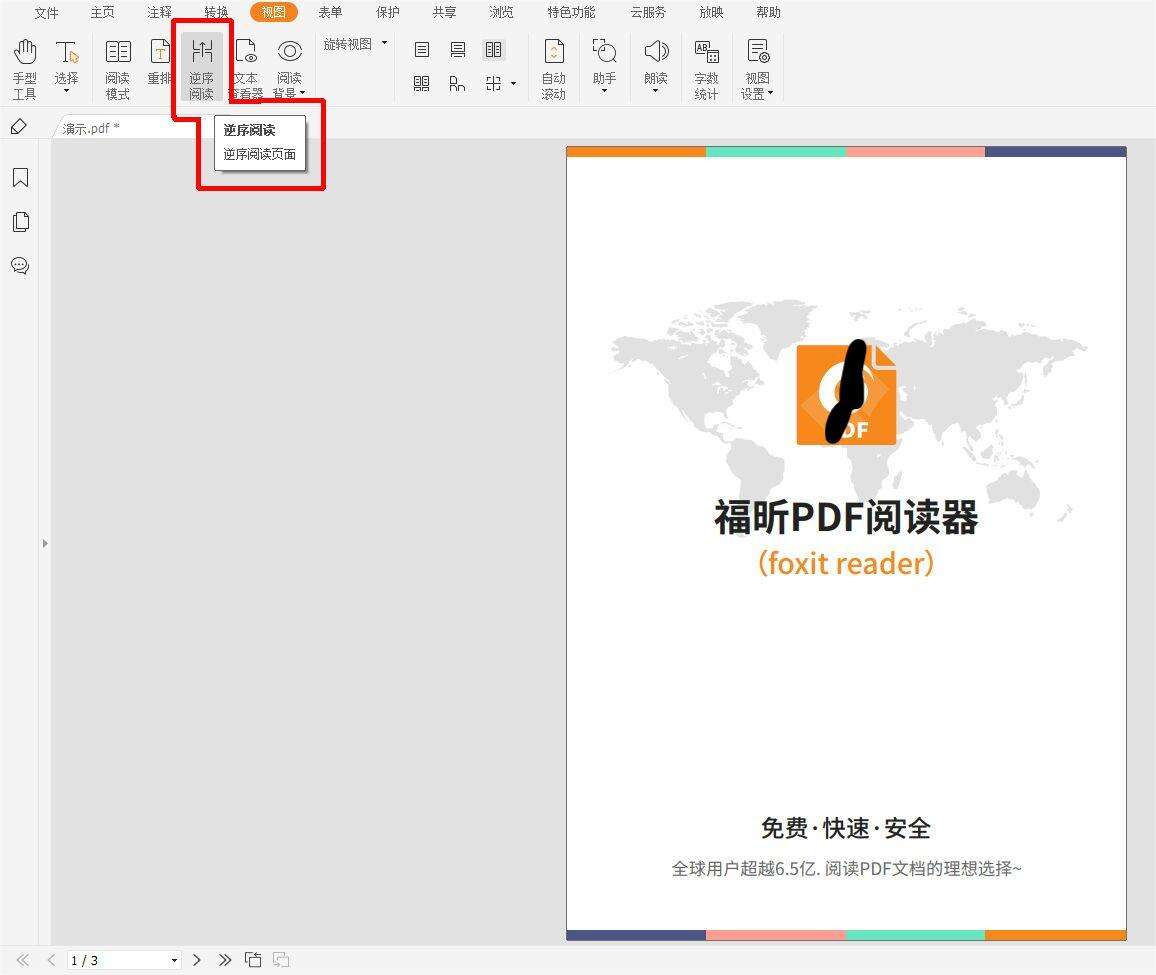Click the page number field showing 1/3

point(118,960)
